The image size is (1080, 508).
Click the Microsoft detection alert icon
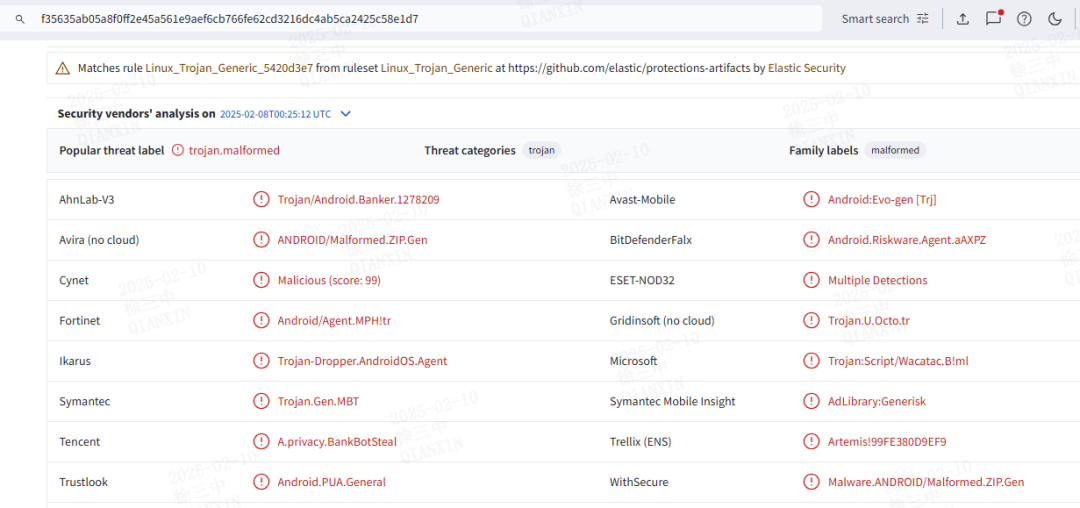point(811,361)
